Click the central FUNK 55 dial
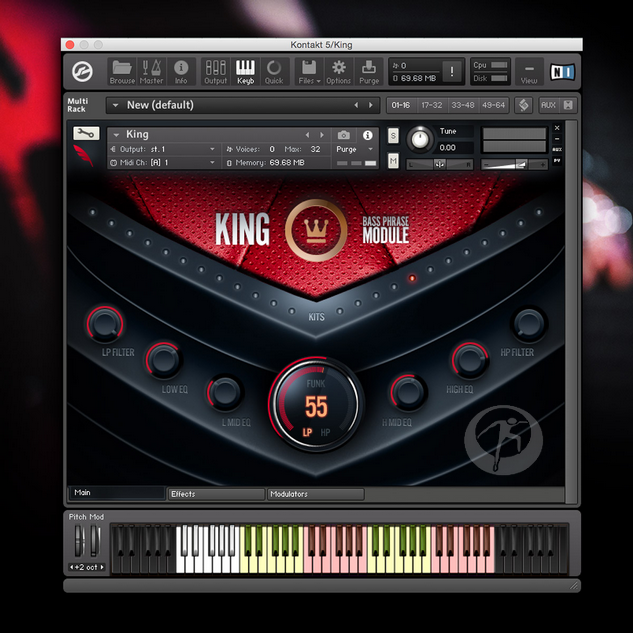The height and width of the screenshot is (633, 633). [x=316, y=404]
